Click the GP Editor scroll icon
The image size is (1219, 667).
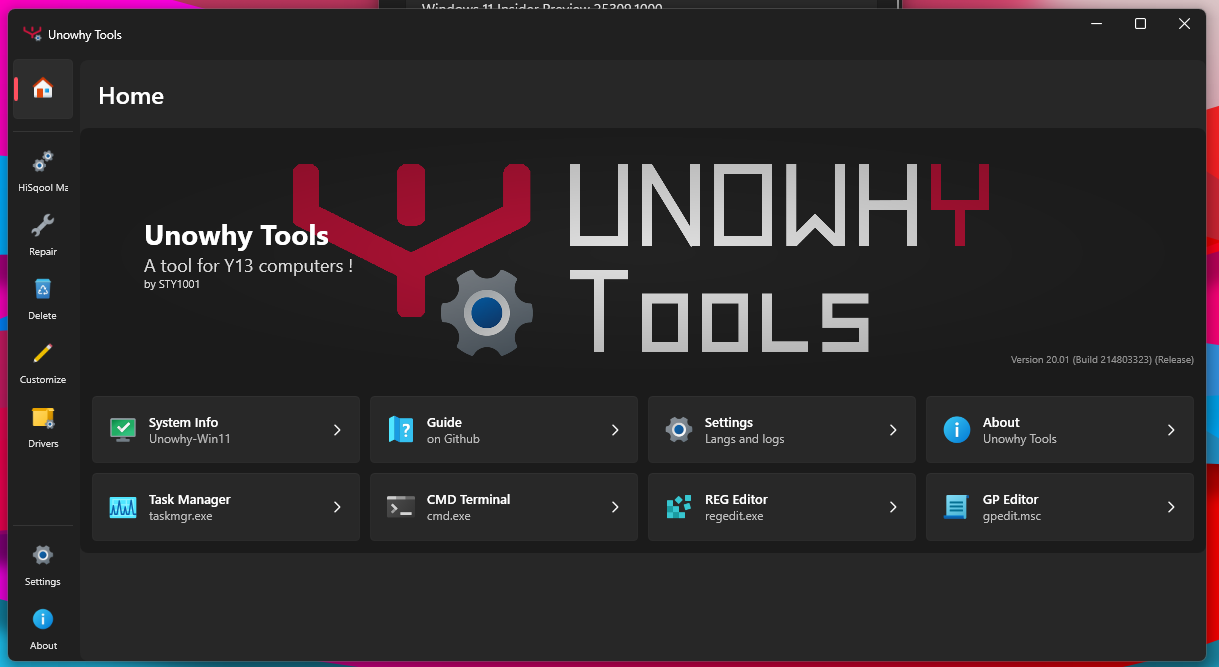(957, 507)
